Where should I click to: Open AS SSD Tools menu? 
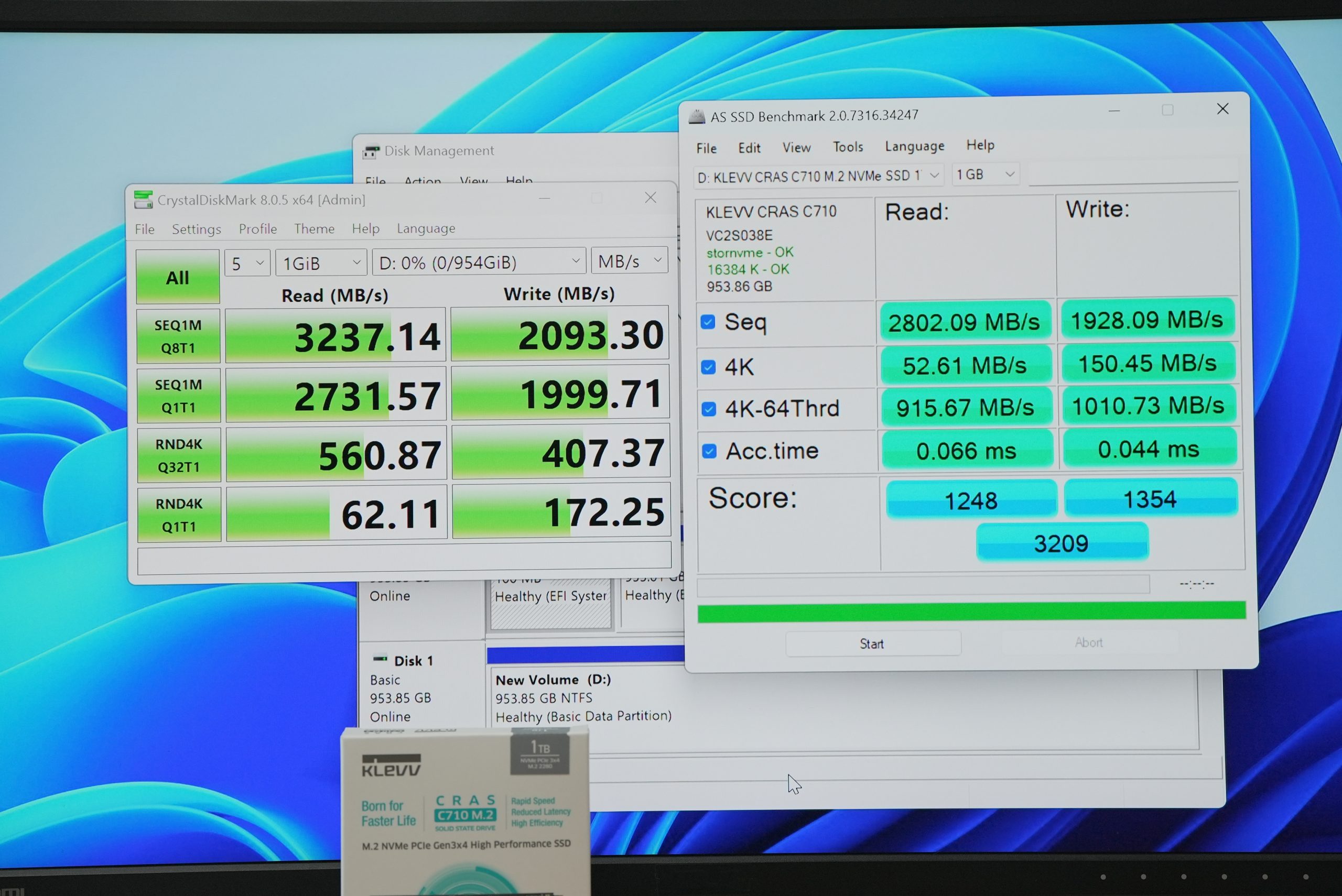click(x=848, y=147)
